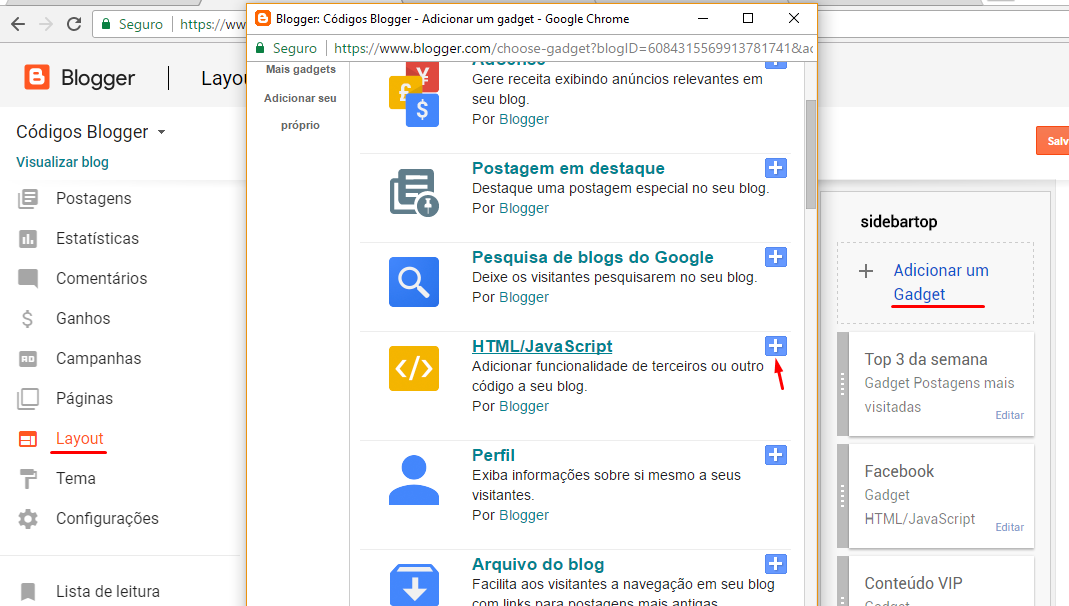Click the Perfil person icon
Screen dimensions: 1069x606
tap(414, 480)
